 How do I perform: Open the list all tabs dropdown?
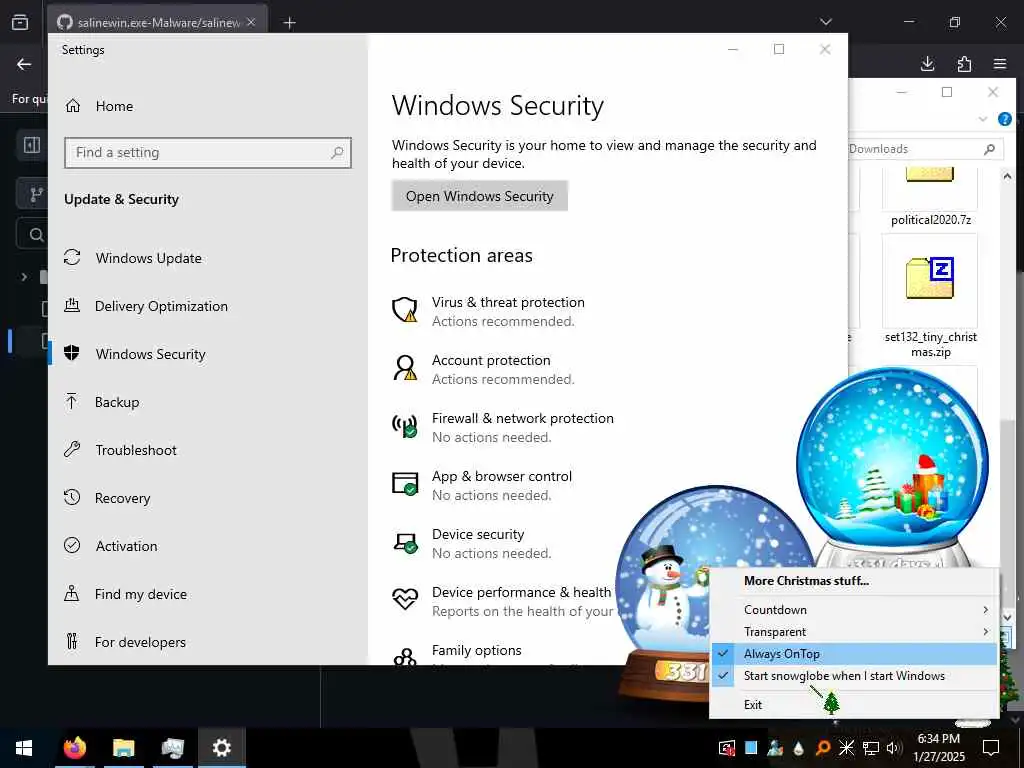pyautogui.click(x=826, y=22)
